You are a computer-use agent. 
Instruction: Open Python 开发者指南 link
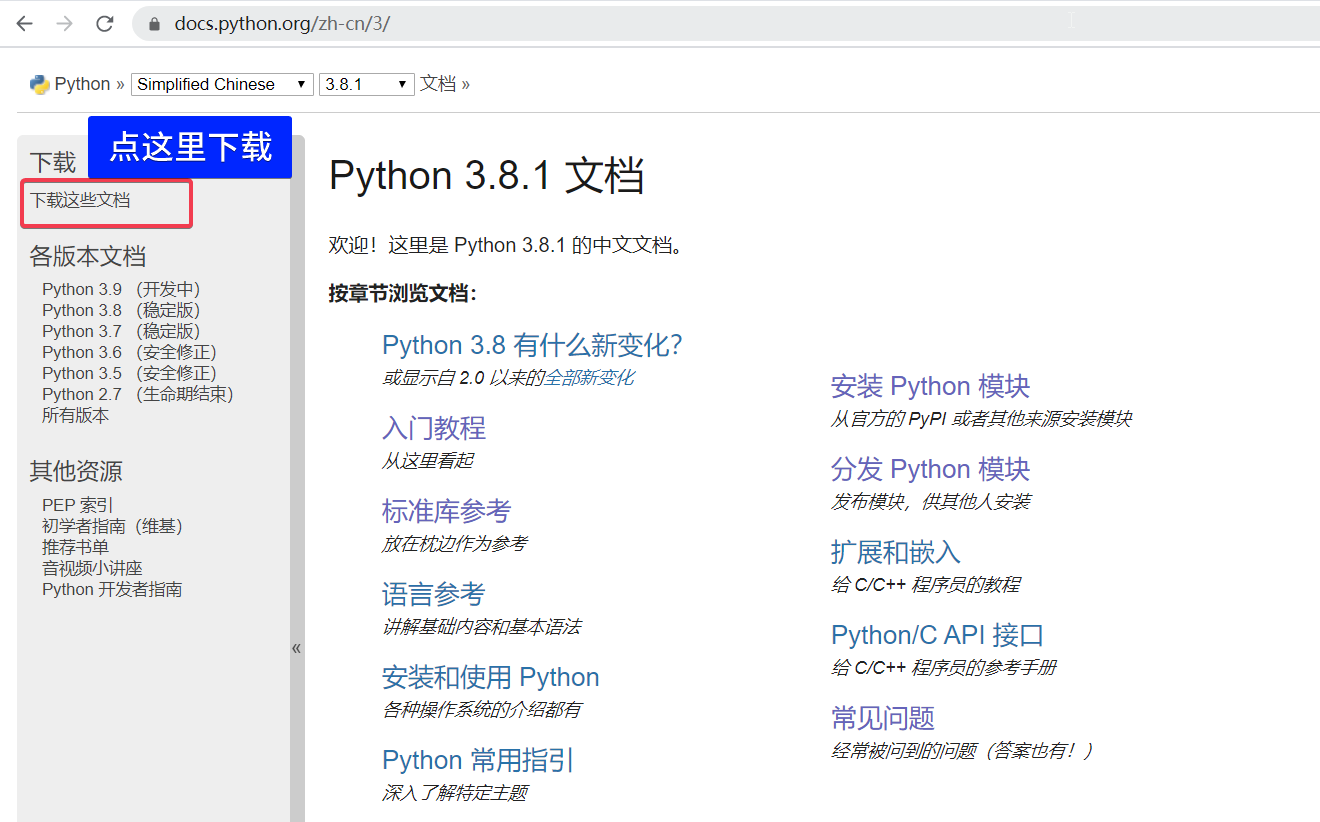[x=112, y=589]
